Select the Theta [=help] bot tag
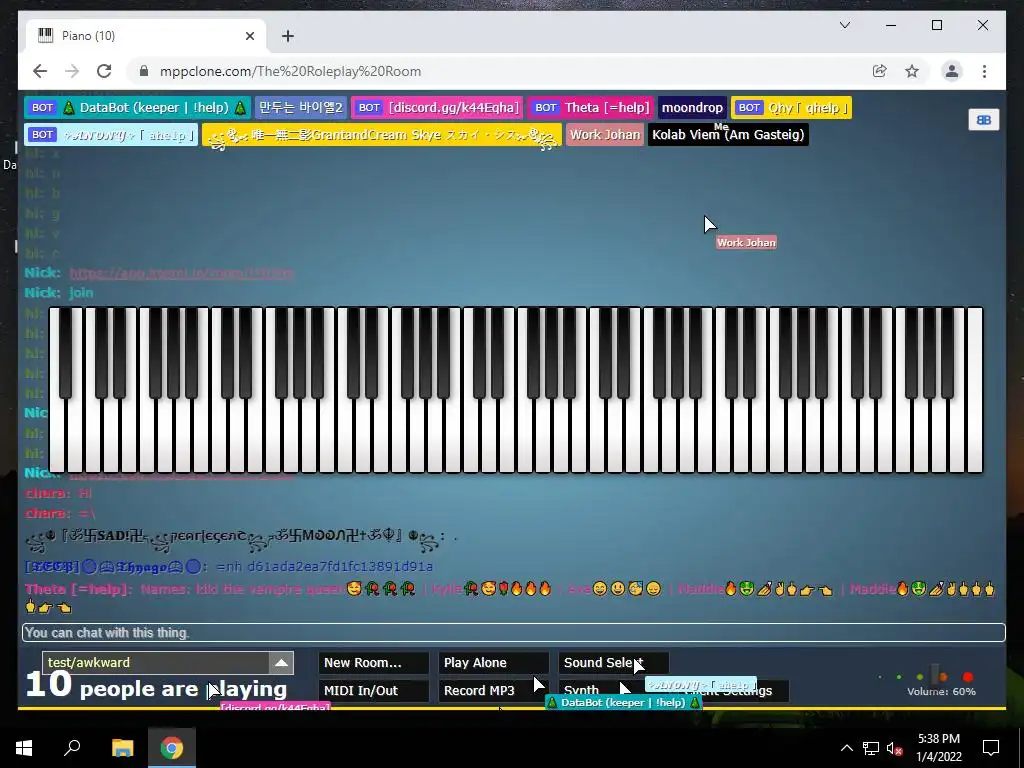The width and height of the screenshot is (1024, 768). 590,108
